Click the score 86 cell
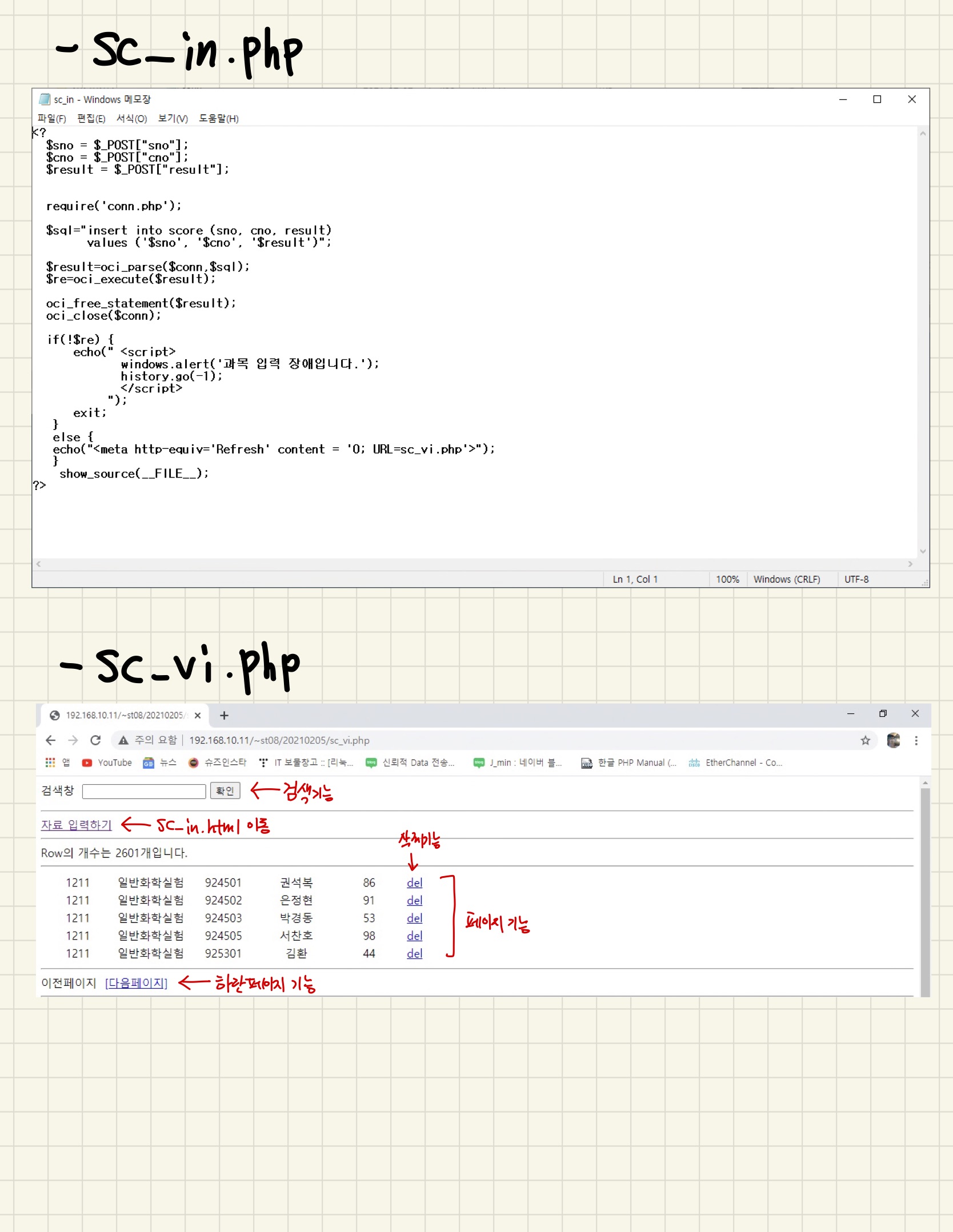Viewport: 953px width, 1232px height. [x=369, y=882]
